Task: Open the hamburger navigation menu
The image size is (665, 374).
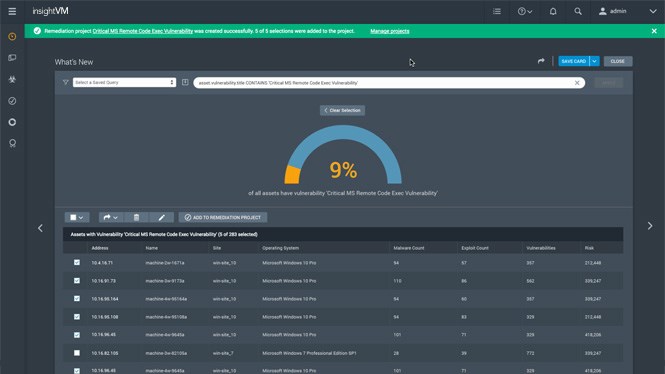Action: pos(12,11)
